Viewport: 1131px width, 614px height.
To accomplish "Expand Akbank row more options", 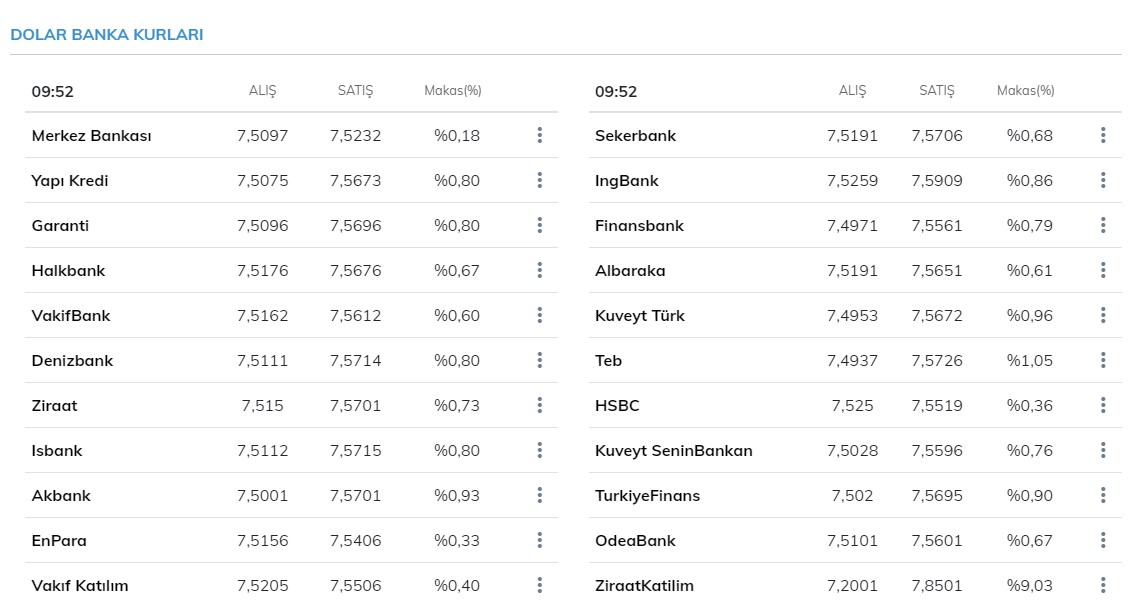I will 539,495.
